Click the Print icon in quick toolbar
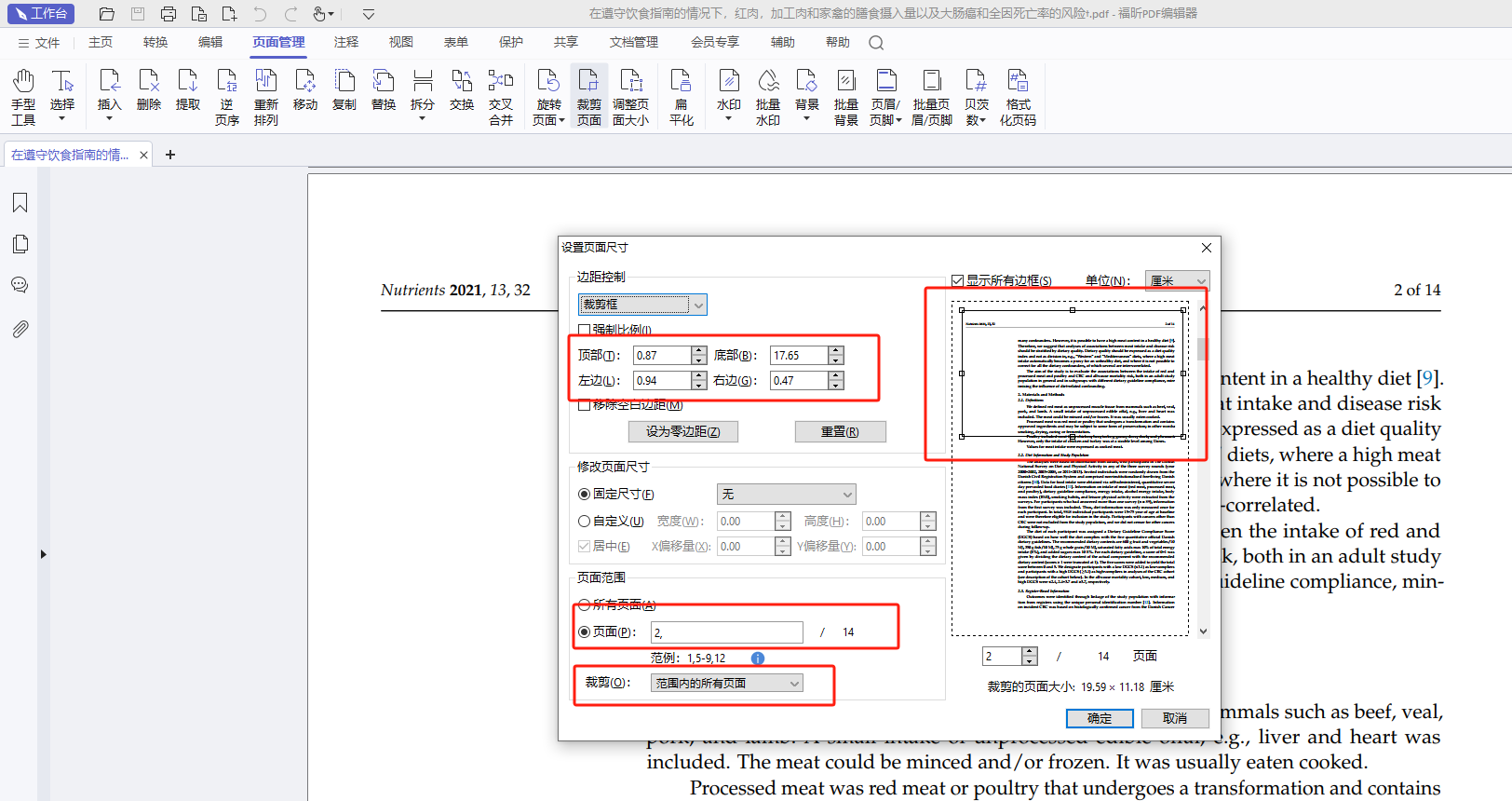 point(168,14)
